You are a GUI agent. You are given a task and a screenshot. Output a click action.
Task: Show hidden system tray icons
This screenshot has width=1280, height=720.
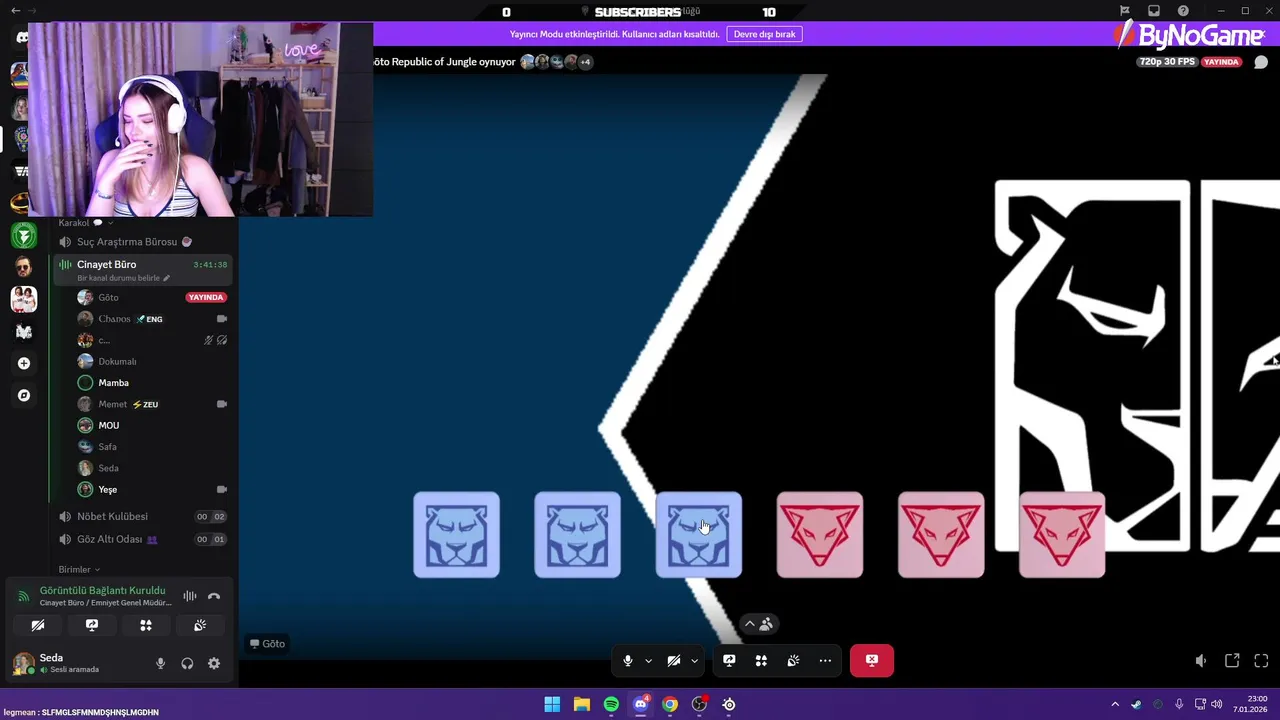tap(1115, 704)
